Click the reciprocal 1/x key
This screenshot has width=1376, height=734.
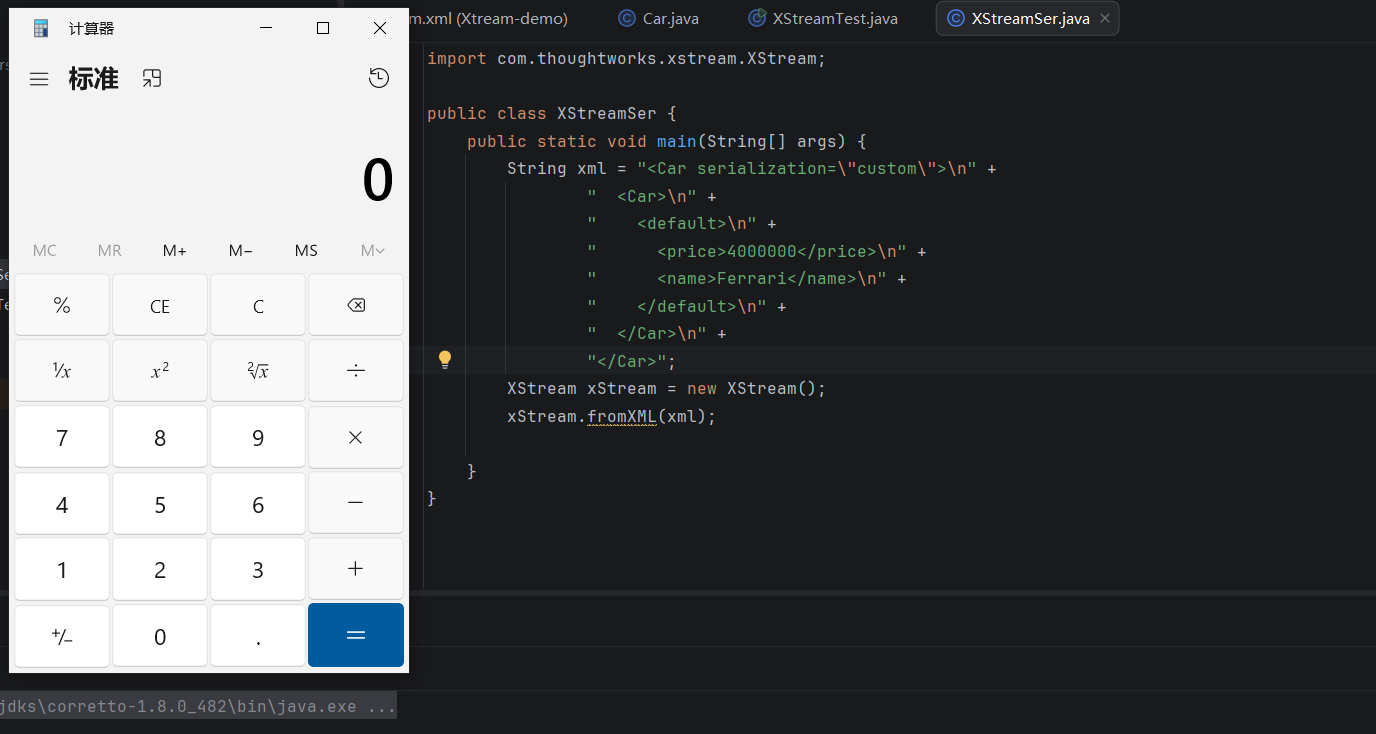point(62,371)
